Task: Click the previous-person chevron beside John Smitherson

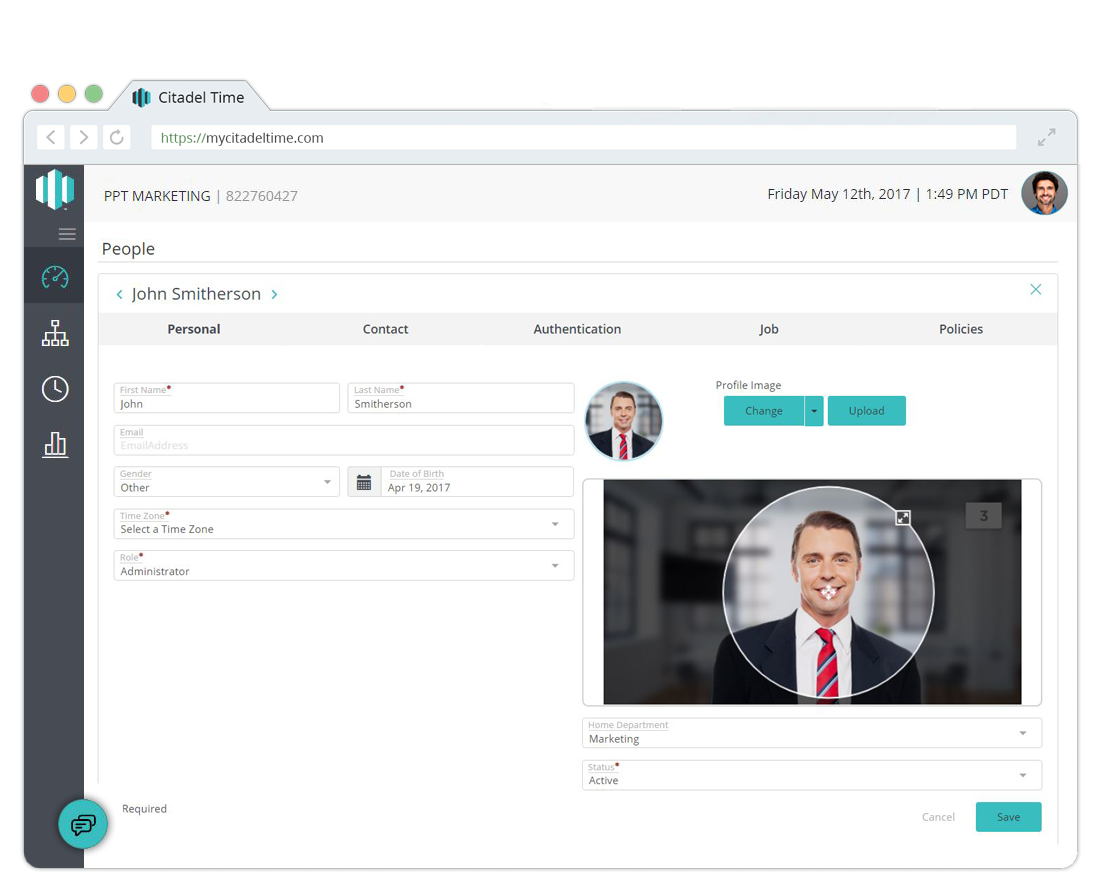Action: click(x=119, y=294)
